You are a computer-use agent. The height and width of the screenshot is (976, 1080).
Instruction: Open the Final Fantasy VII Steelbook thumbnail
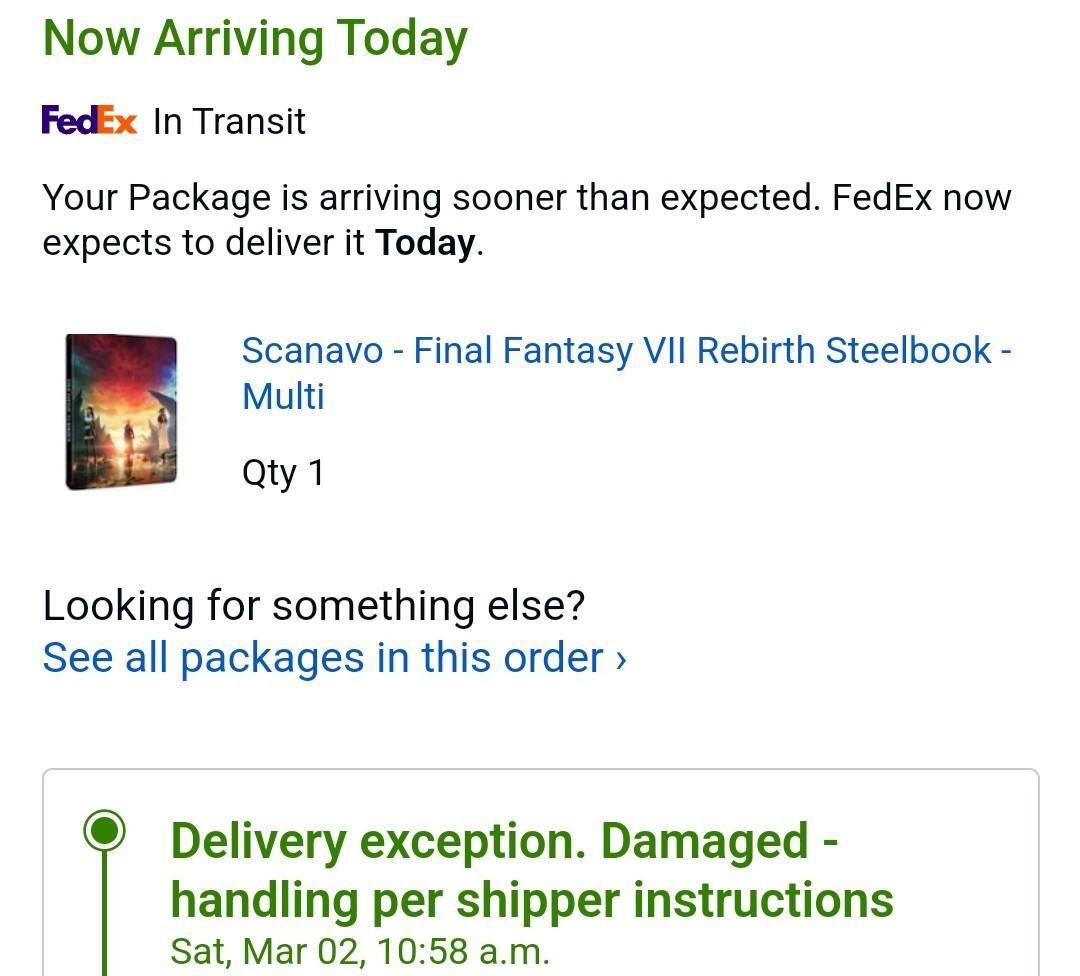121,412
